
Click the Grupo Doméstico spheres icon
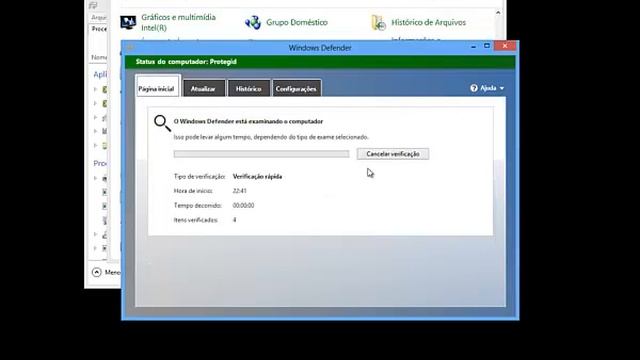pos(253,22)
